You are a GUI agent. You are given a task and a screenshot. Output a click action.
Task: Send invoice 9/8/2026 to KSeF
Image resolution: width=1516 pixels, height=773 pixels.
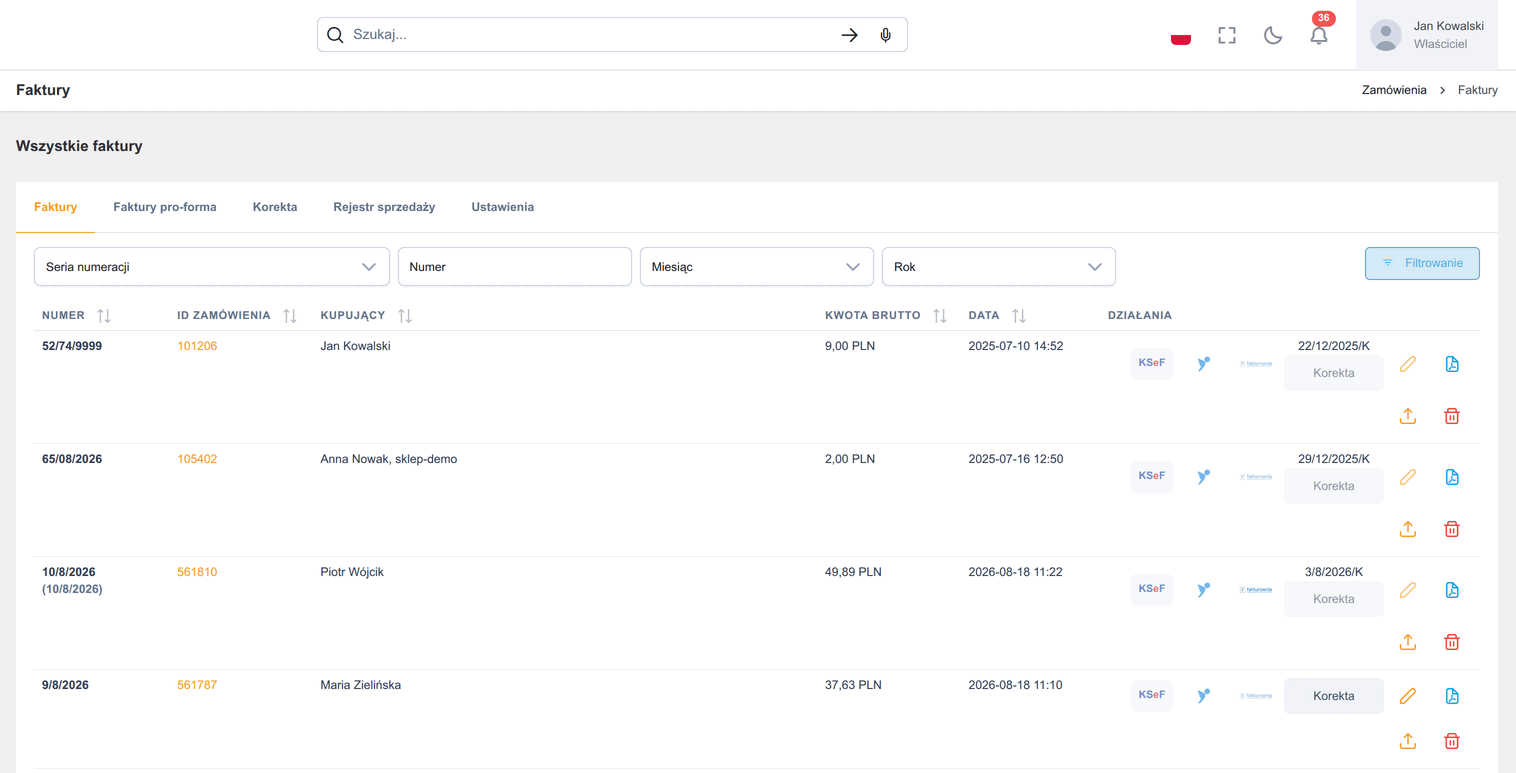point(1152,695)
